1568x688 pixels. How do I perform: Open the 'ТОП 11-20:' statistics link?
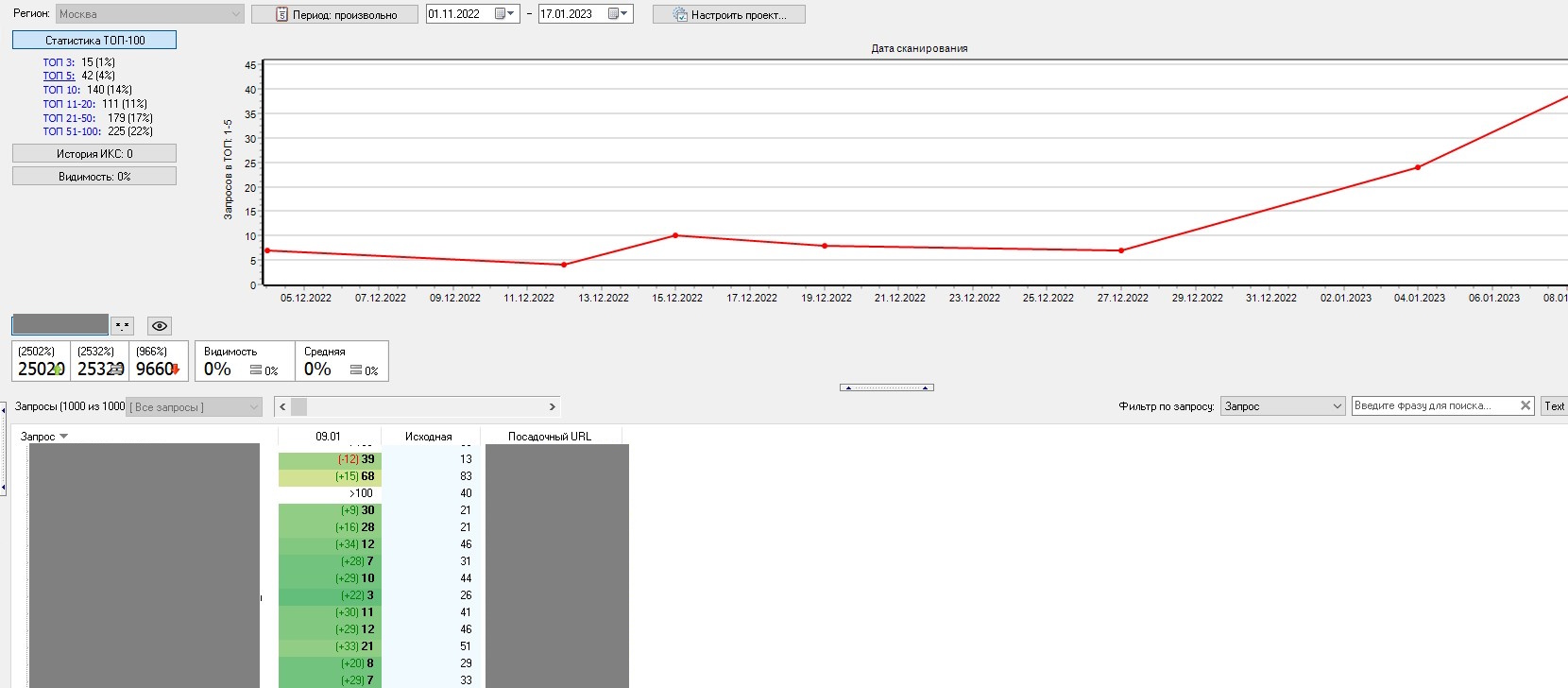pos(69,104)
